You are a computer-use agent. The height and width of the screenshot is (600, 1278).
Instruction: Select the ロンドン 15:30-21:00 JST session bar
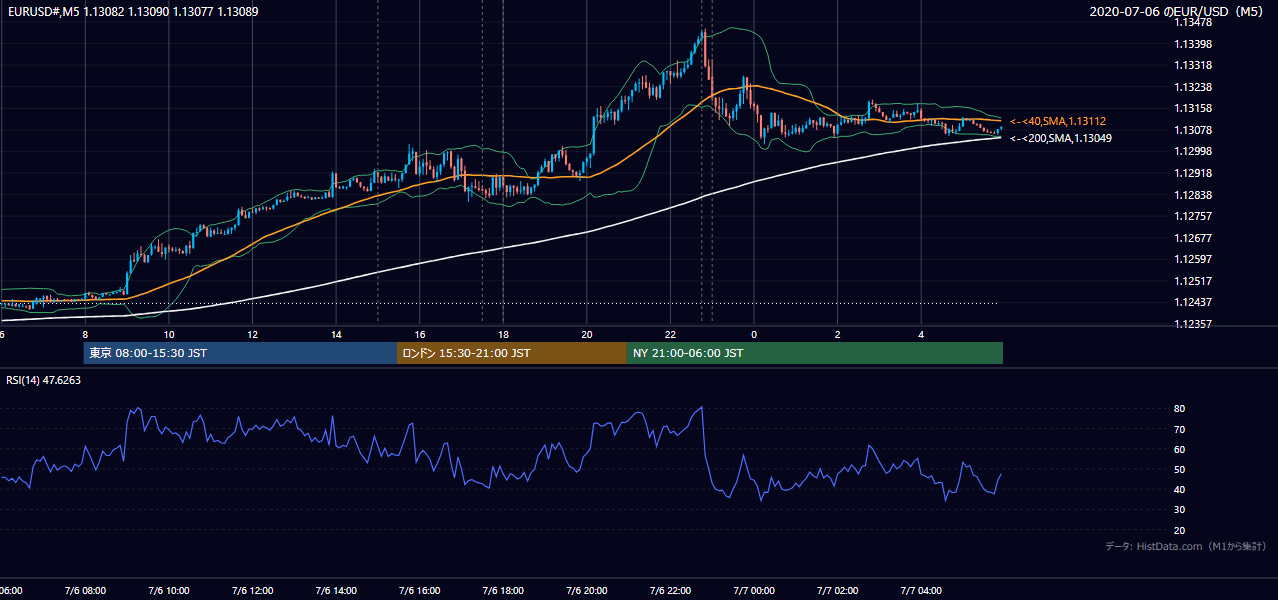(512, 353)
